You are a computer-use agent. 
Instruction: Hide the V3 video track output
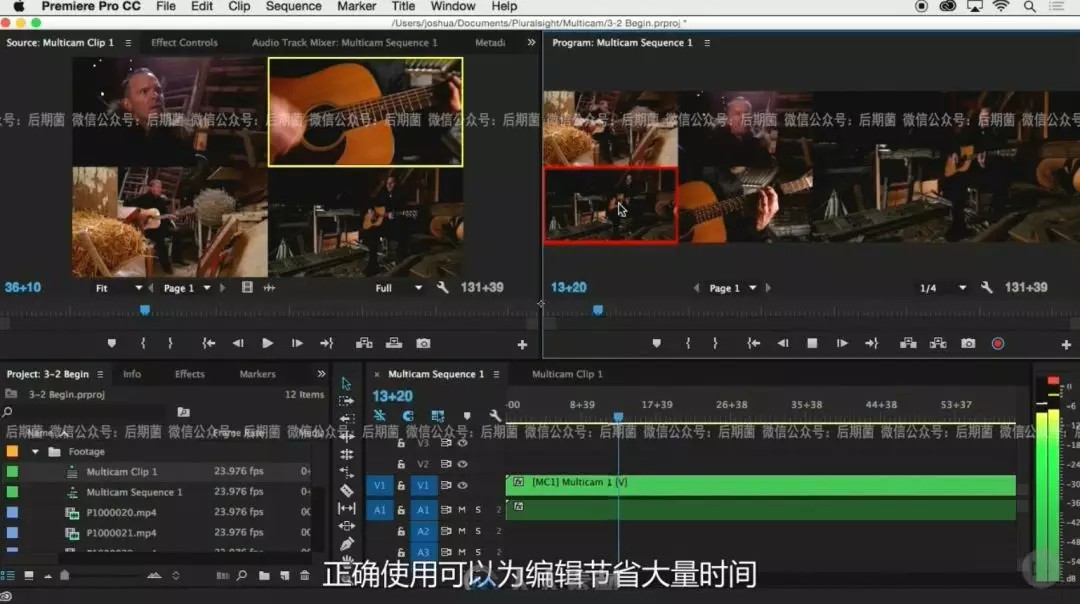pyautogui.click(x=463, y=444)
